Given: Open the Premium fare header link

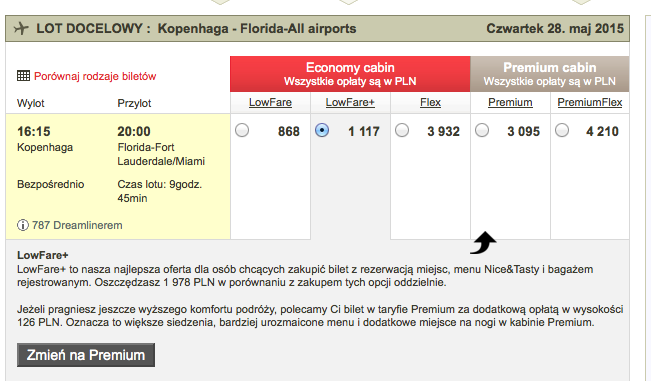Looking at the screenshot, I should point(510,103).
